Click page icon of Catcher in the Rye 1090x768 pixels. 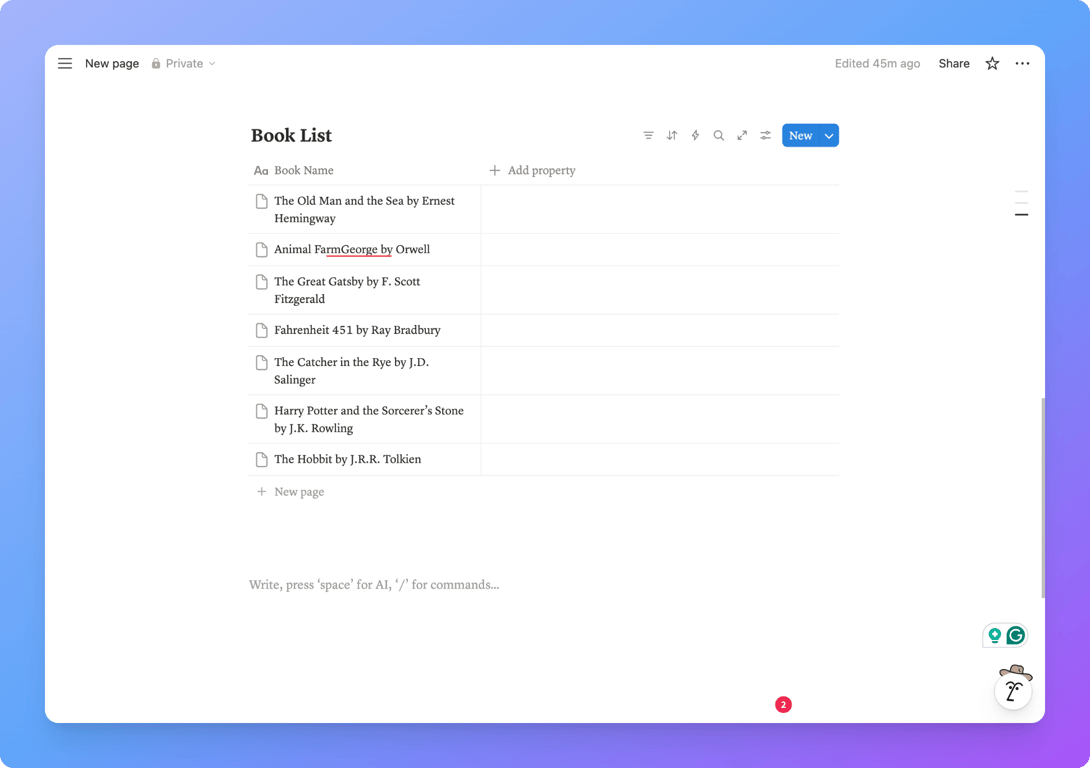[x=261, y=363]
